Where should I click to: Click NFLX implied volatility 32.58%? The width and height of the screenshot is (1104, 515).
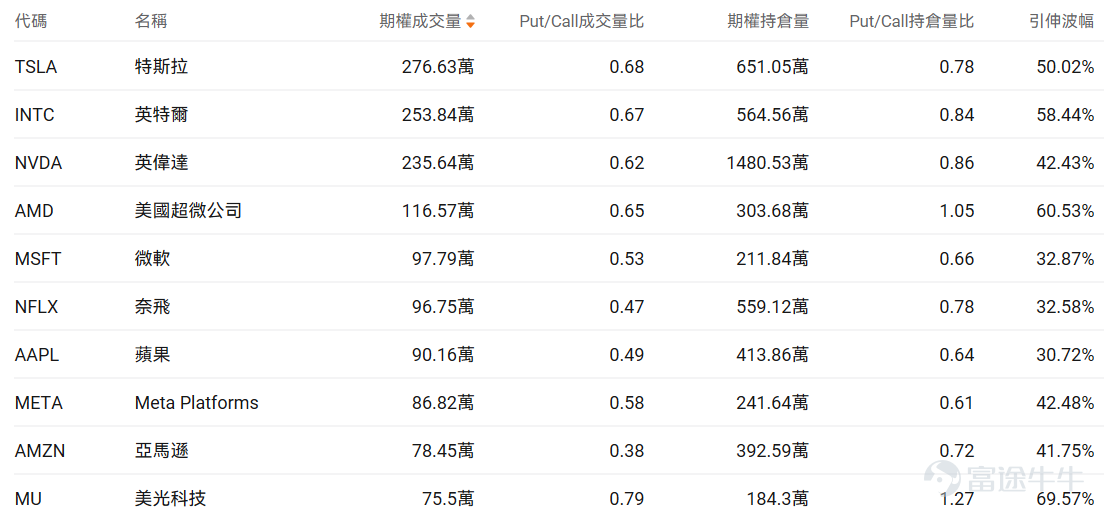(1065, 306)
